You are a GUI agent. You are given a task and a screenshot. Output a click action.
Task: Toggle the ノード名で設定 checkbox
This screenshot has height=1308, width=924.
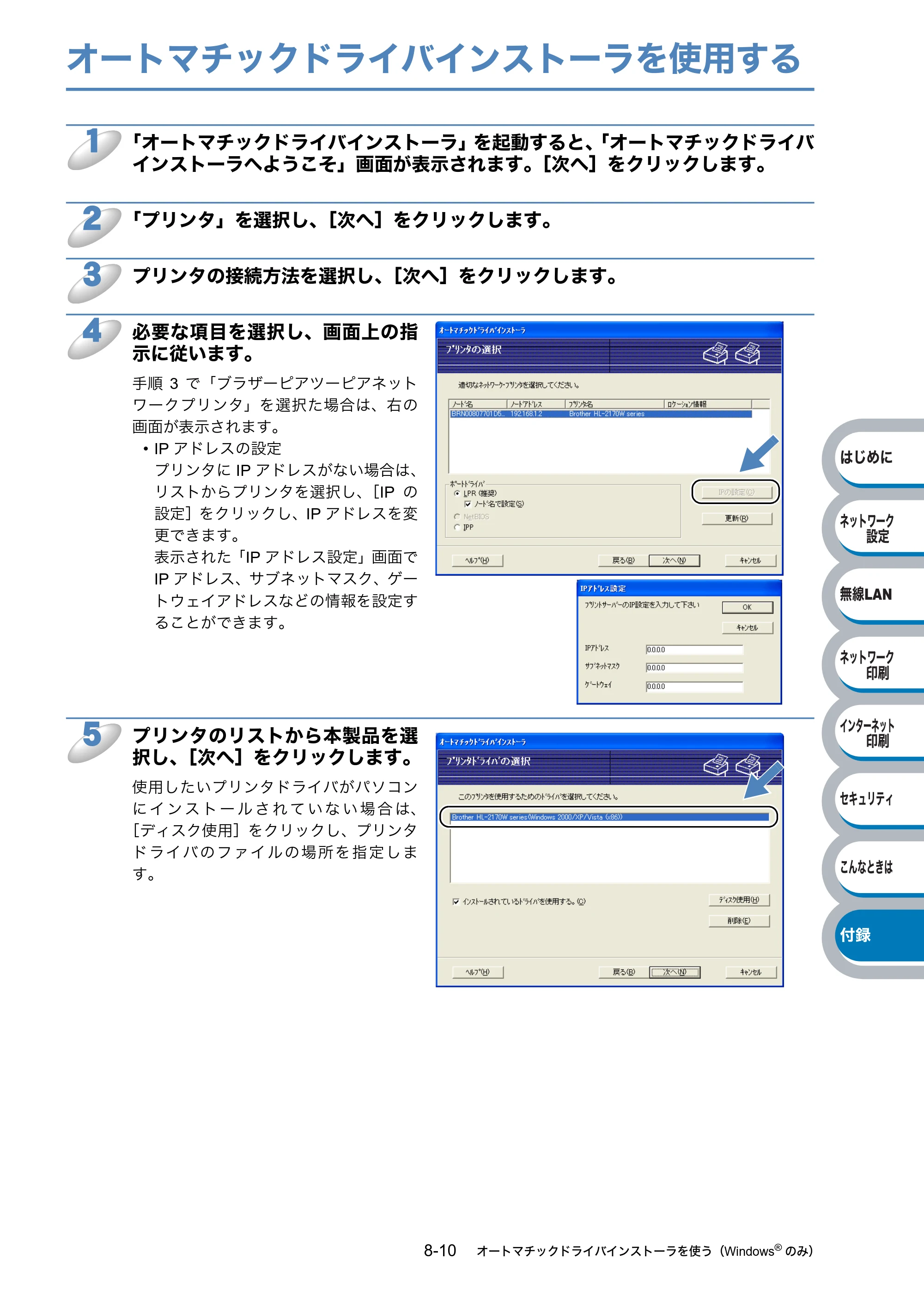coord(468,504)
